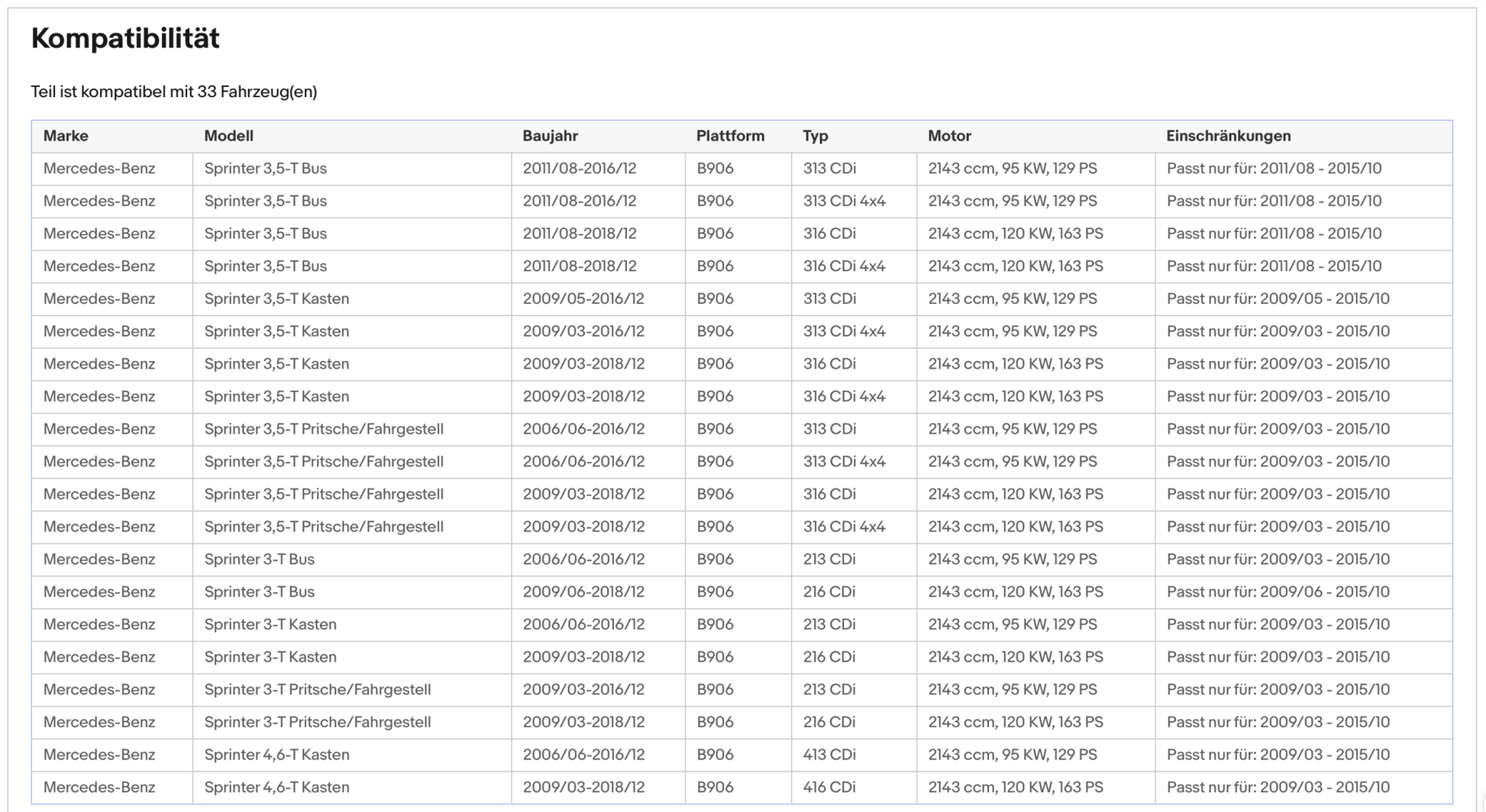Viewport: 1486px width, 812px height.
Task: Click the Motor column header
Action: click(x=949, y=136)
